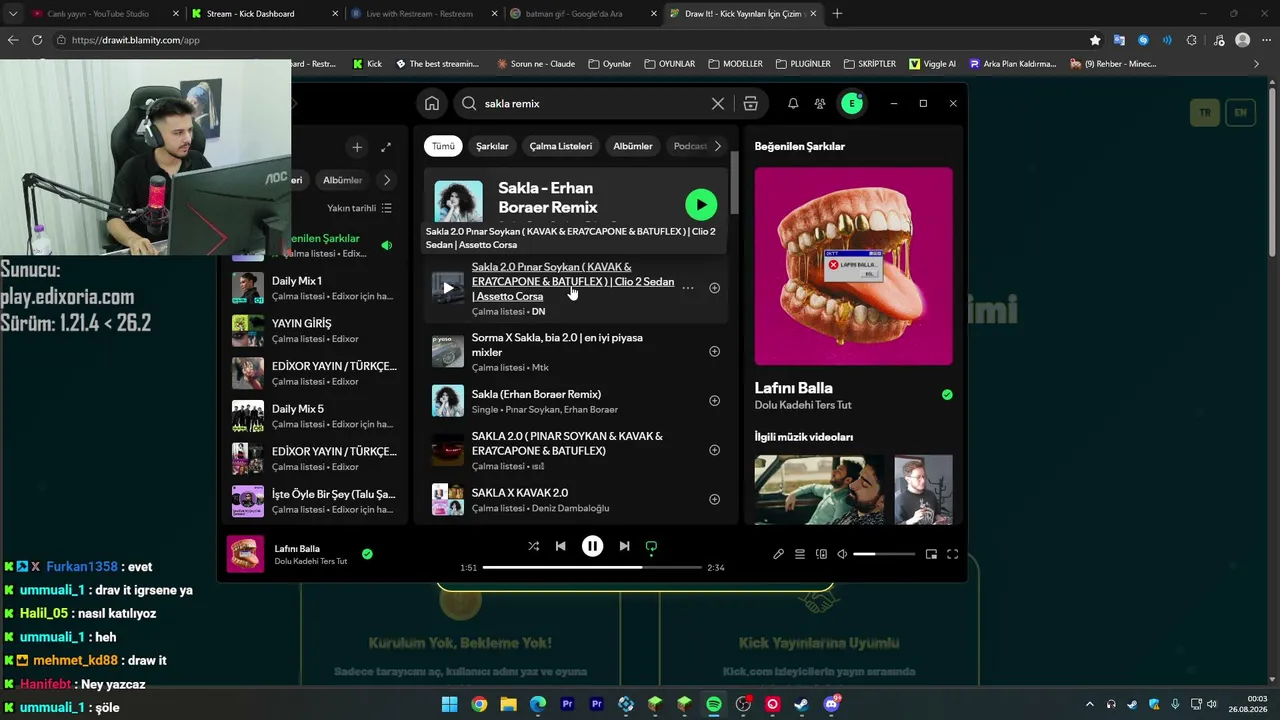1280x720 pixels.
Task: Open Yakın tarihli sort options
Action: click(x=359, y=208)
